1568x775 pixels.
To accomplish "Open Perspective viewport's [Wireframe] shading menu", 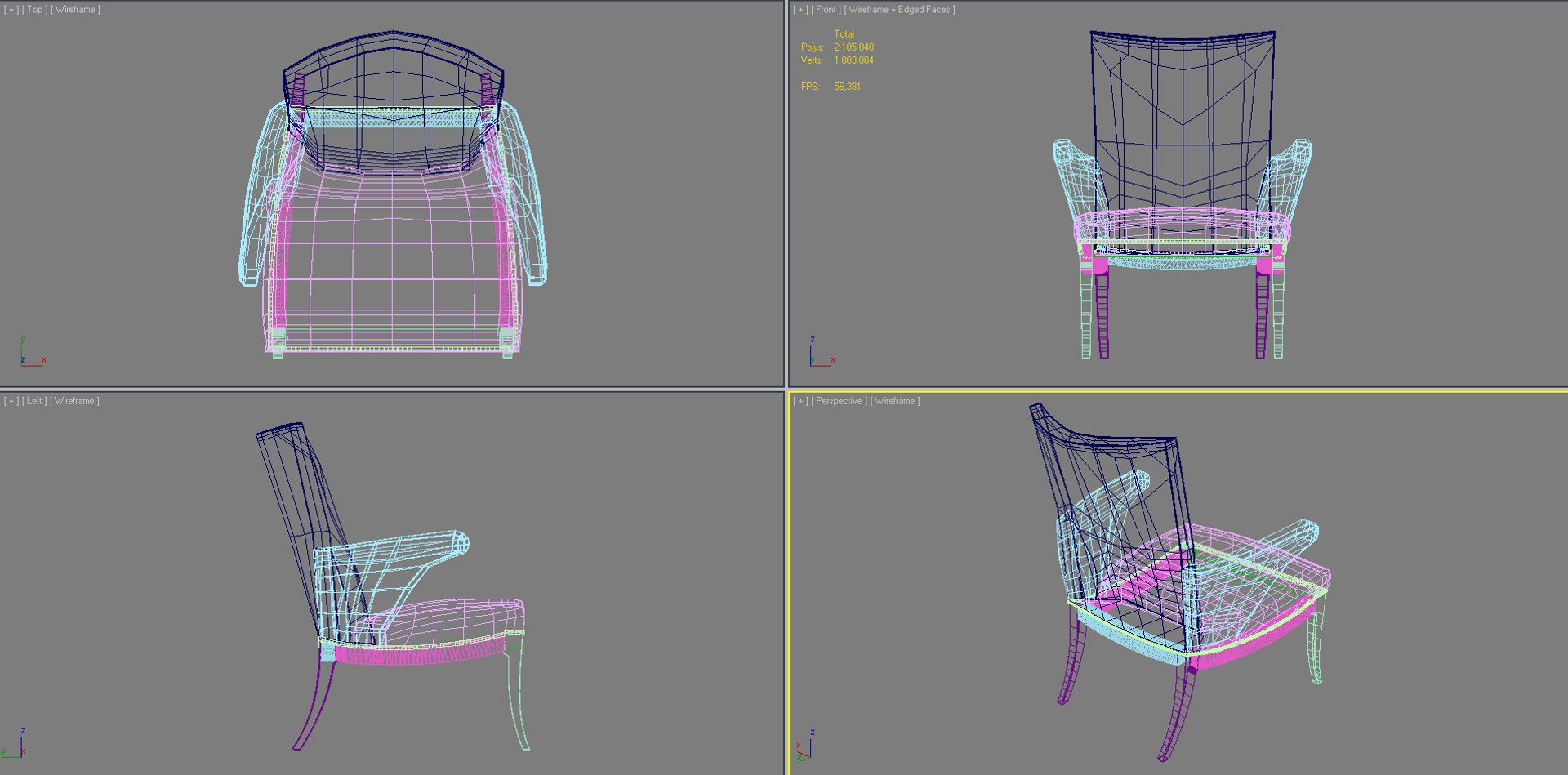I will pos(896,401).
